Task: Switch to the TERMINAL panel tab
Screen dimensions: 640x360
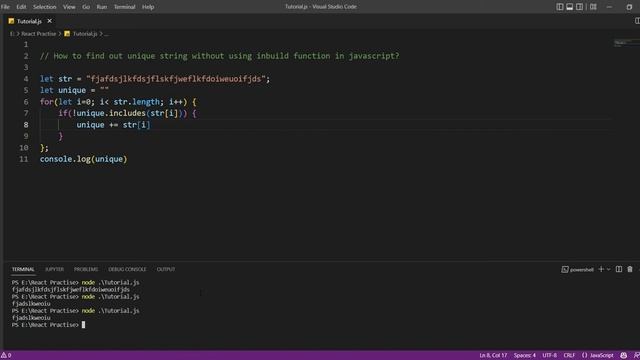Action: [x=23, y=269]
